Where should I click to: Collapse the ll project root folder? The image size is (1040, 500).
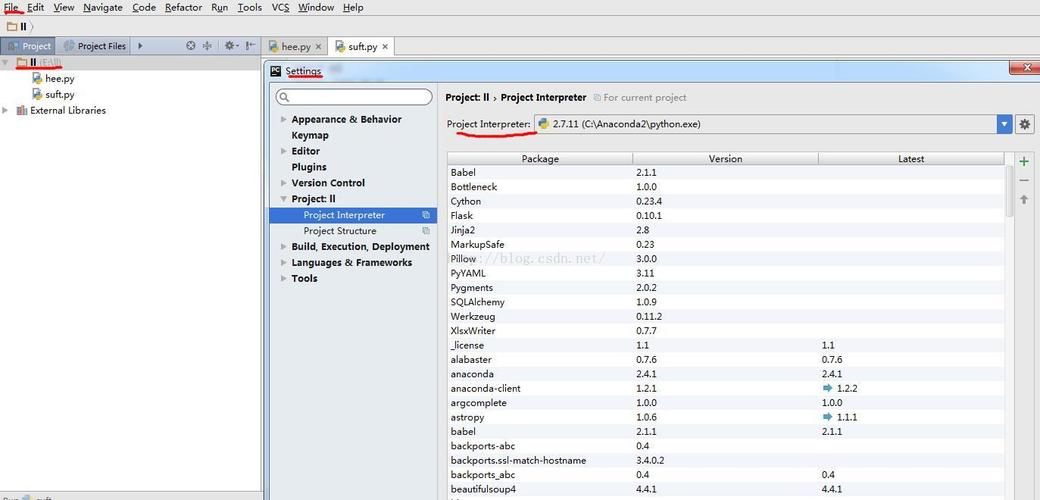tap(6, 62)
